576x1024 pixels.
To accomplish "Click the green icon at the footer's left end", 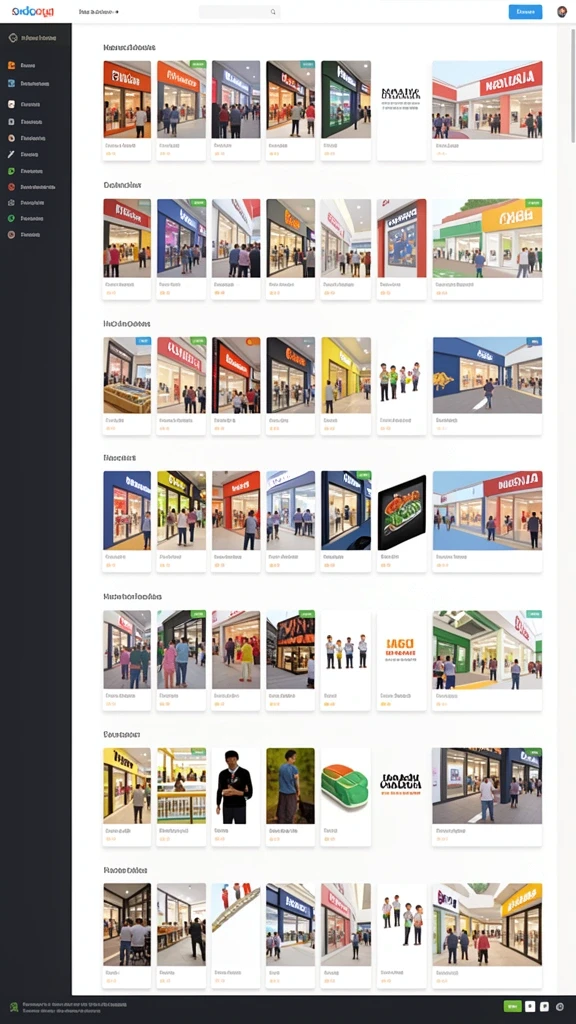I will (14, 1006).
